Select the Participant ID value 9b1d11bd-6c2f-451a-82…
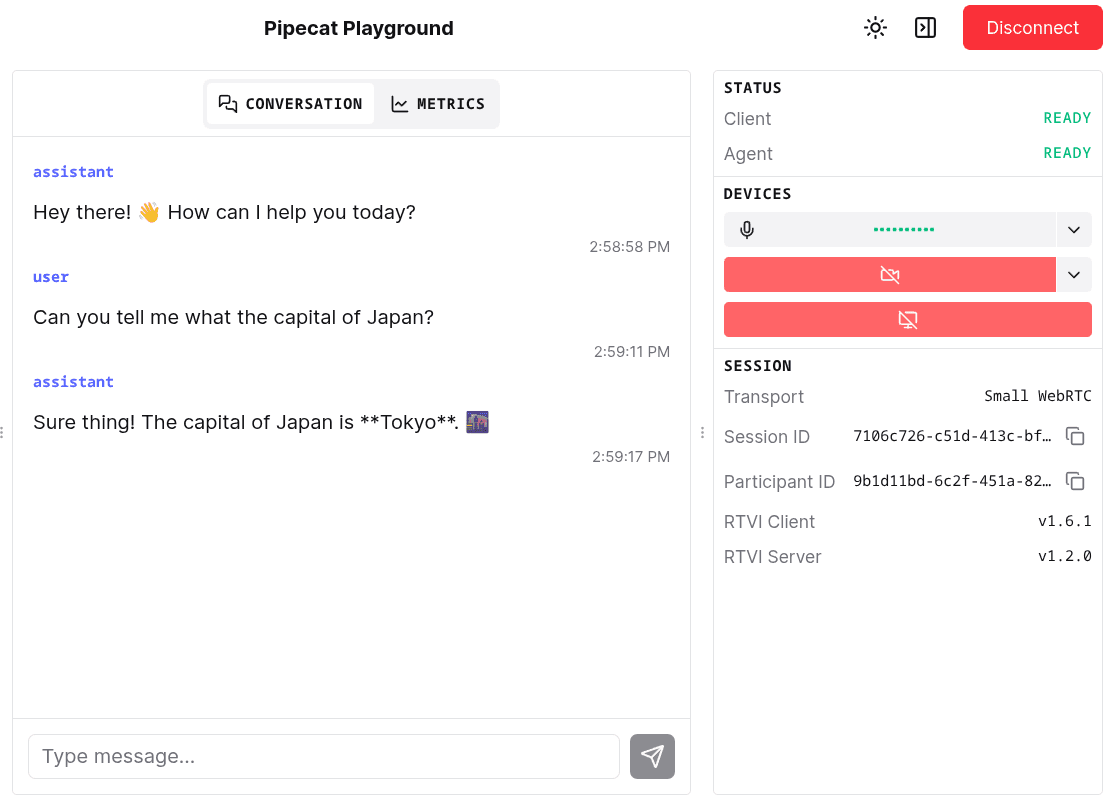 click(x=952, y=481)
